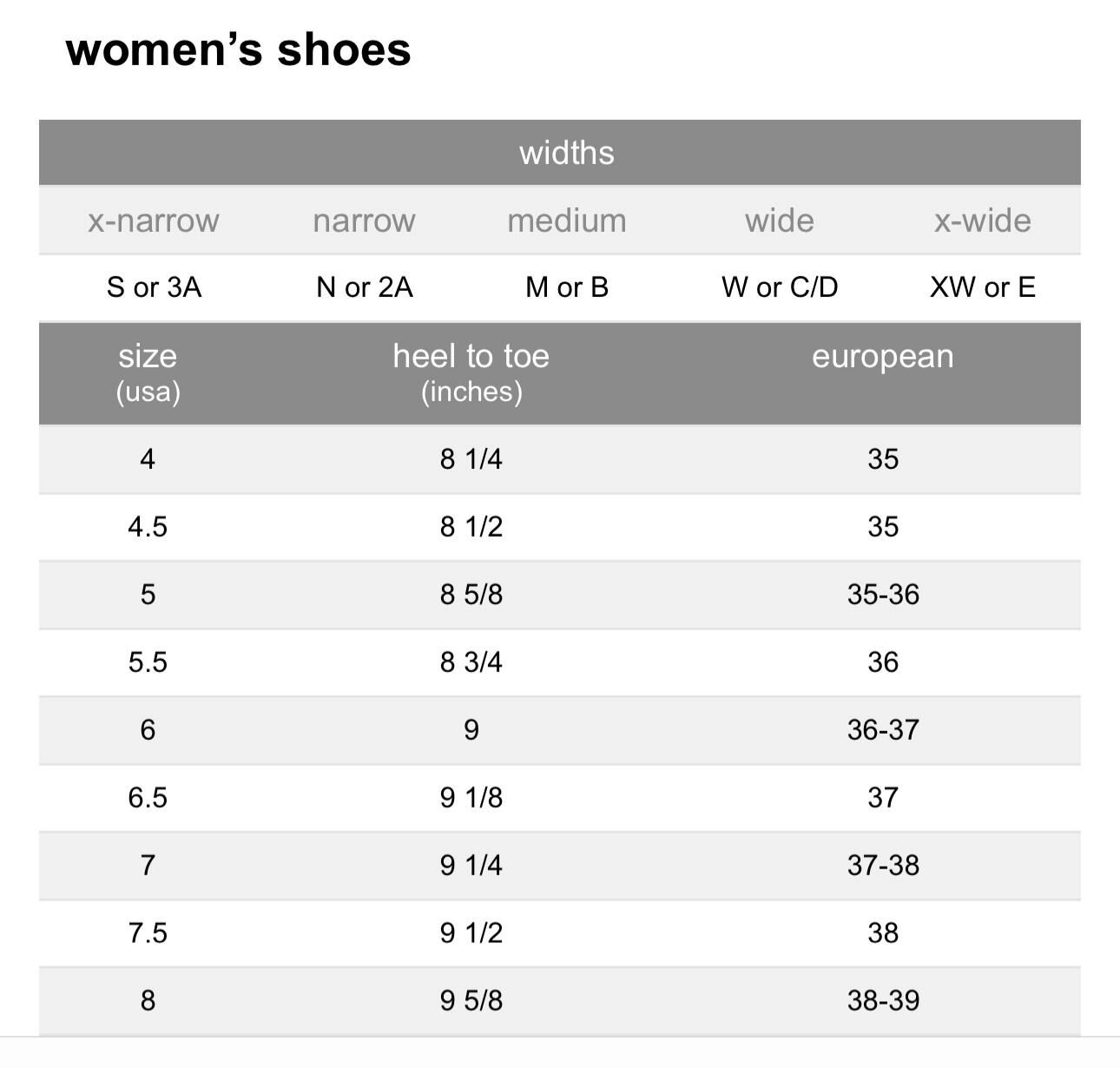Click the "size (usa)" column header

(x=148, y=372)
